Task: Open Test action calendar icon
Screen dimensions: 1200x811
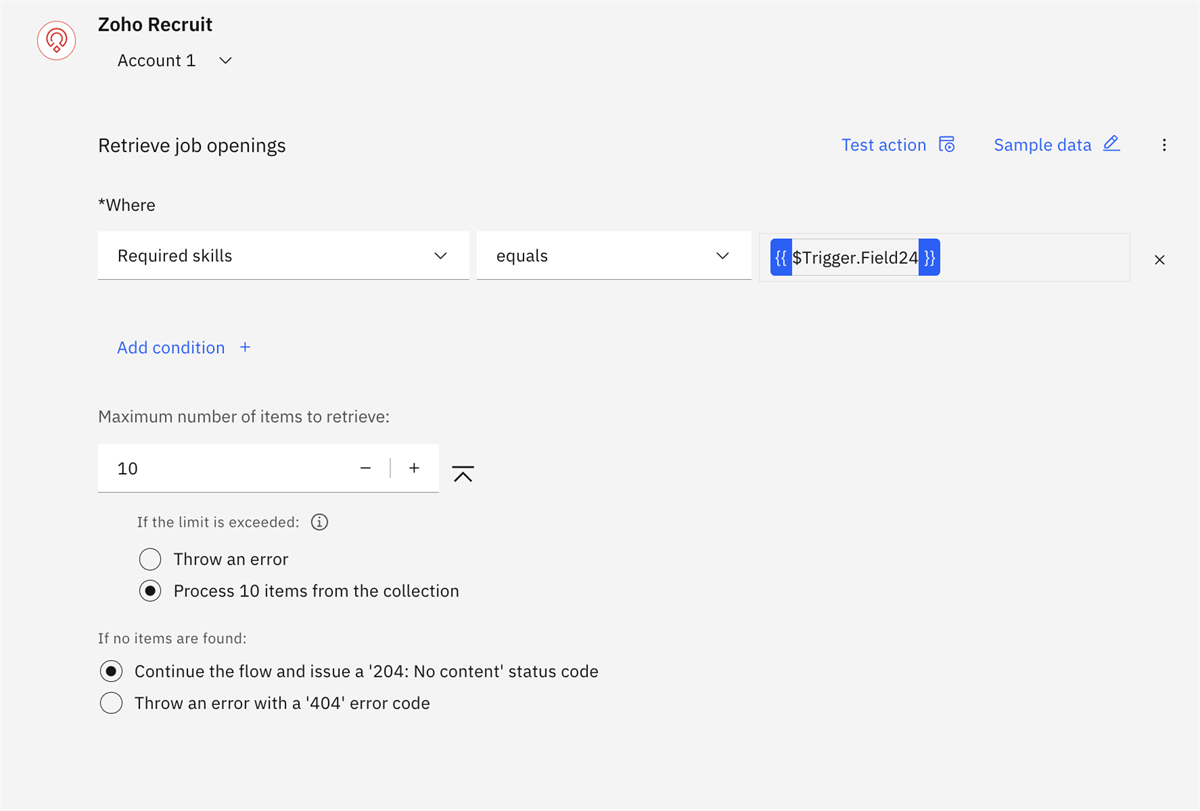Action: [947, 145]
